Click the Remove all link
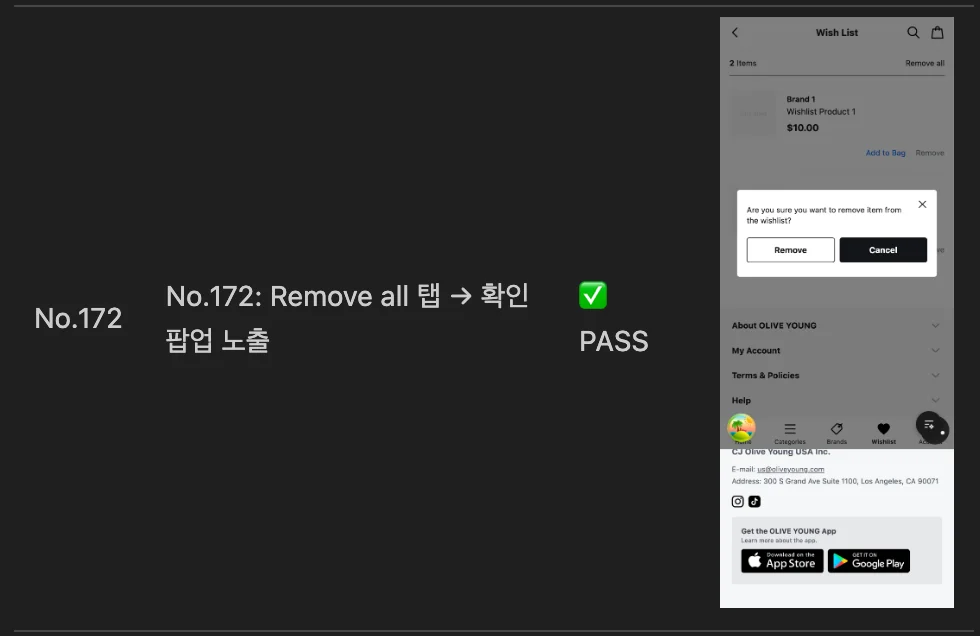Screen dimensions: 980x636 point(924,63)
